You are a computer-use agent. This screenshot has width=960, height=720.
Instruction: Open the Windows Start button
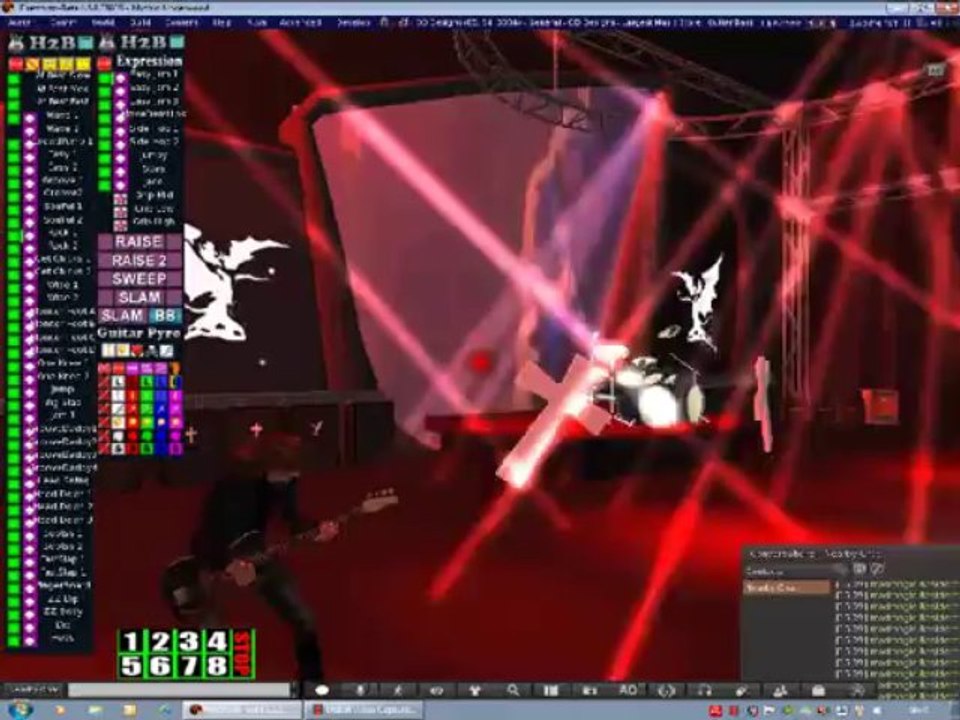[x=20, y=710]
